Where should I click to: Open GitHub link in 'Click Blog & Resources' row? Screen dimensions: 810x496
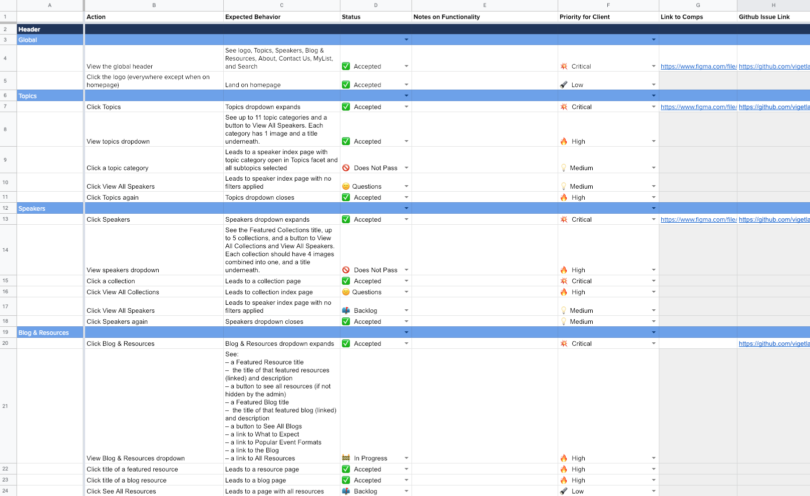[x=774, y=344]
